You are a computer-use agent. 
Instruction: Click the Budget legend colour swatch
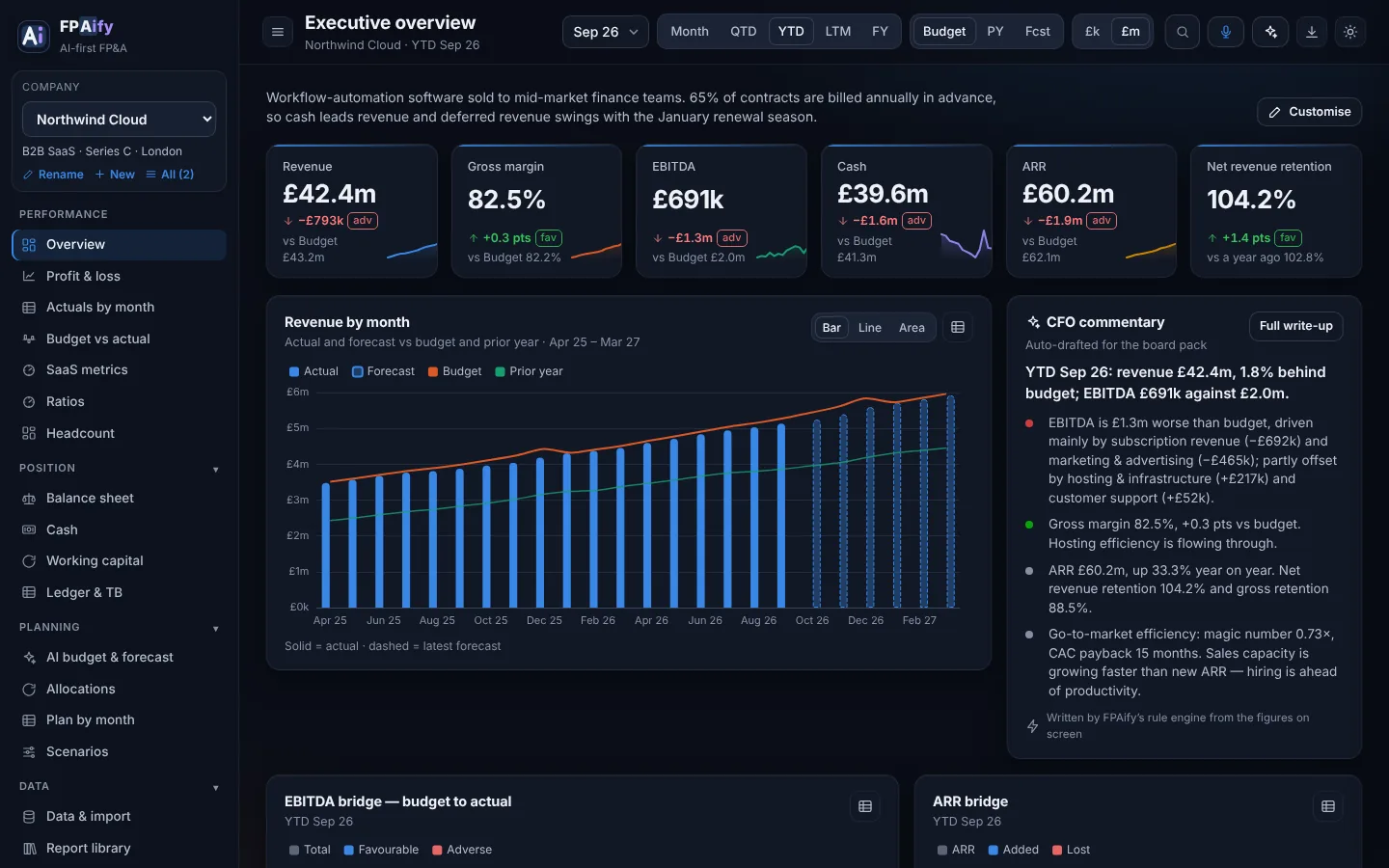pyautogui.click(x=433, y=372)
